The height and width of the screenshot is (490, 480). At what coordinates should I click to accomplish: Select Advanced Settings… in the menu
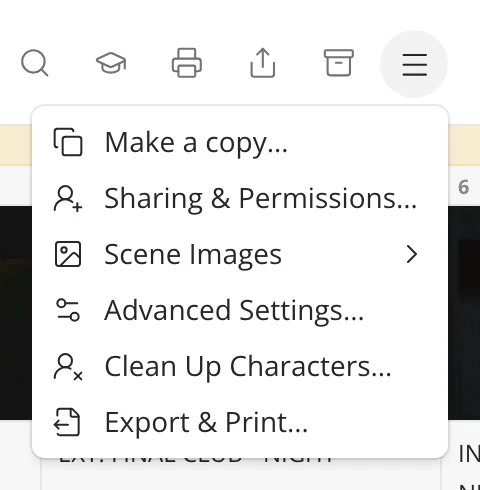tap(240, 310)
